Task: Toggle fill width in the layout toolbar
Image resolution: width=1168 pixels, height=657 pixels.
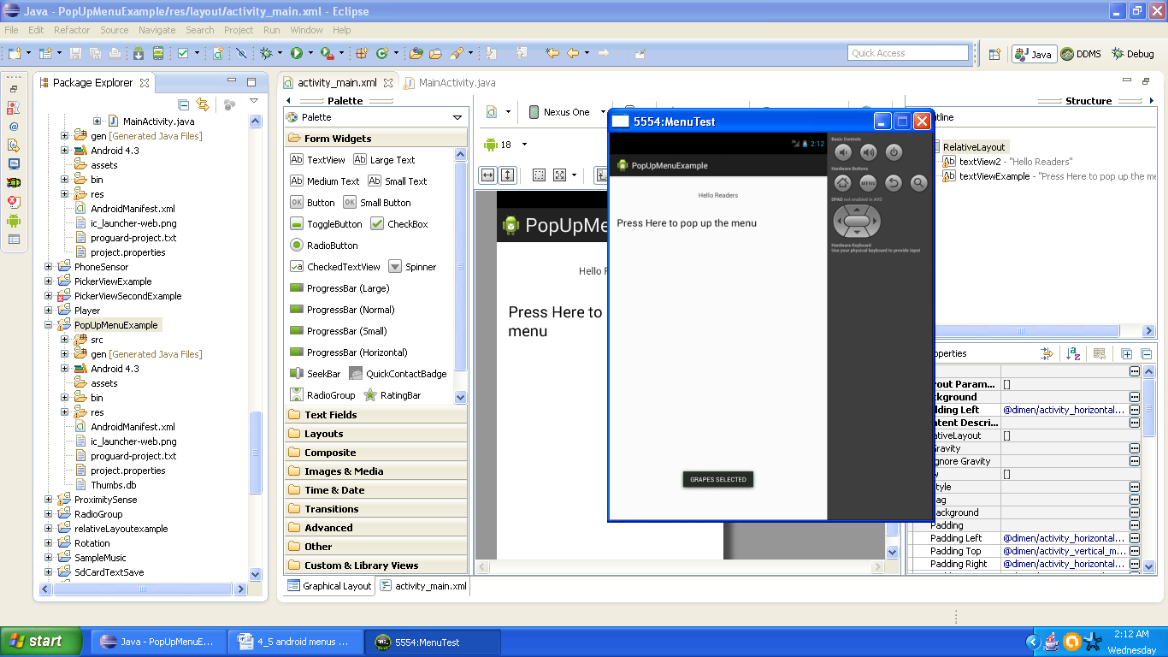Action: point(487,175)
